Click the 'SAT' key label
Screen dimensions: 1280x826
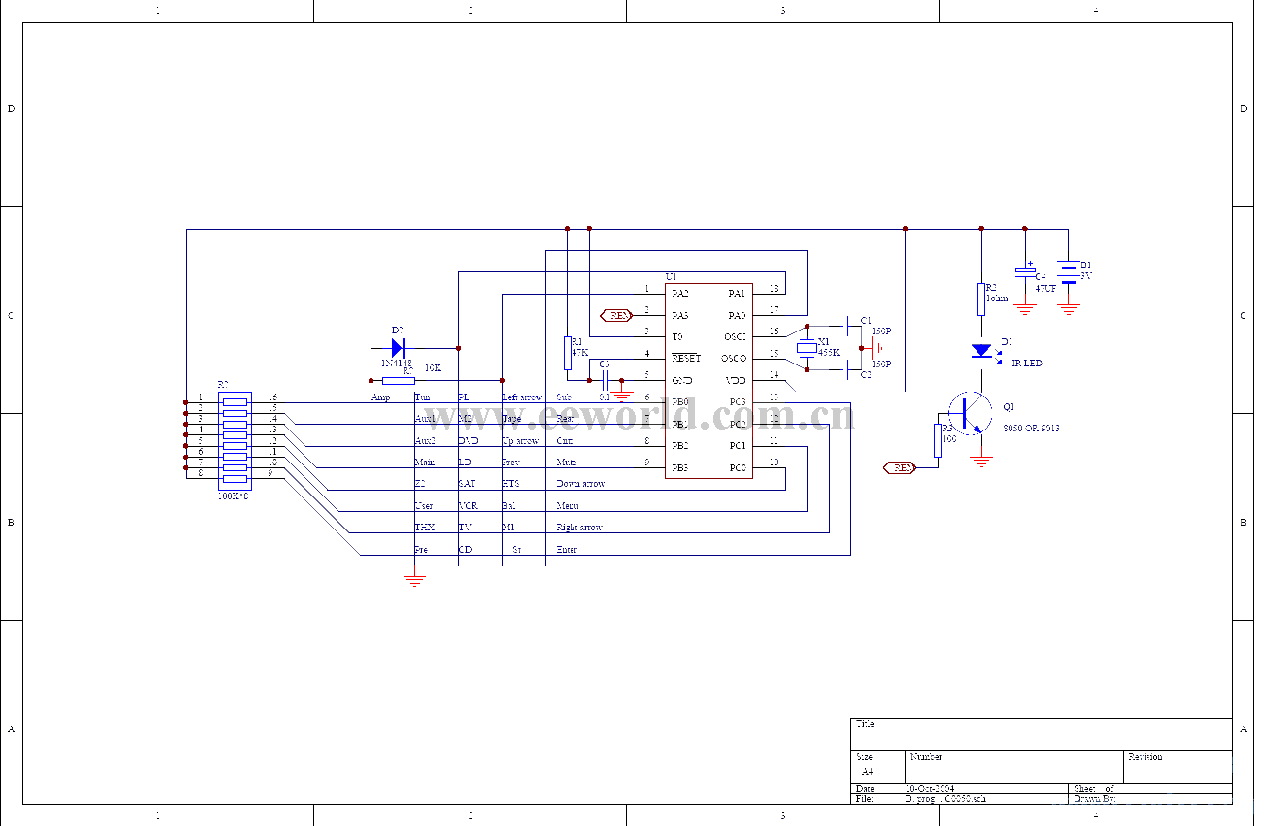(467, 484)
